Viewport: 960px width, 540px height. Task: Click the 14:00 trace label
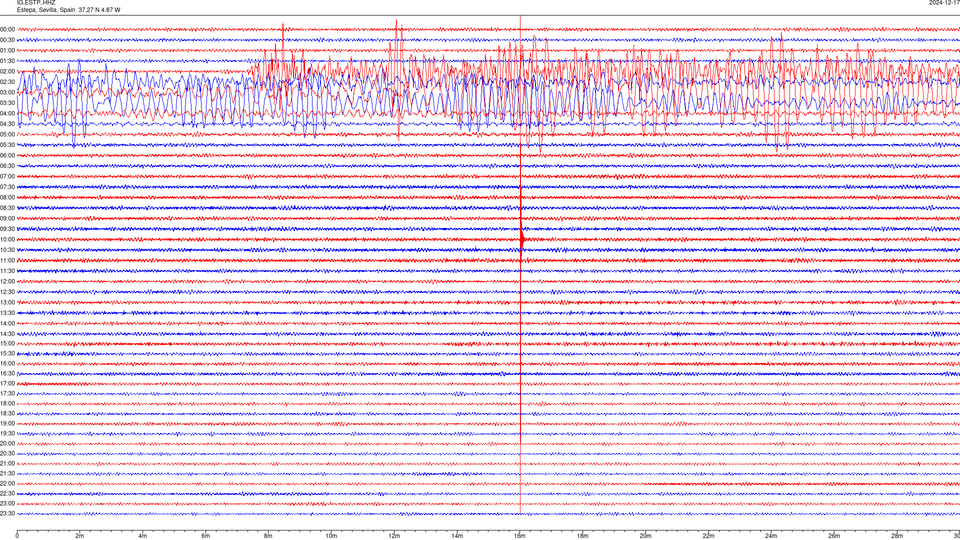pyautogui.click(x=7, y=323)
